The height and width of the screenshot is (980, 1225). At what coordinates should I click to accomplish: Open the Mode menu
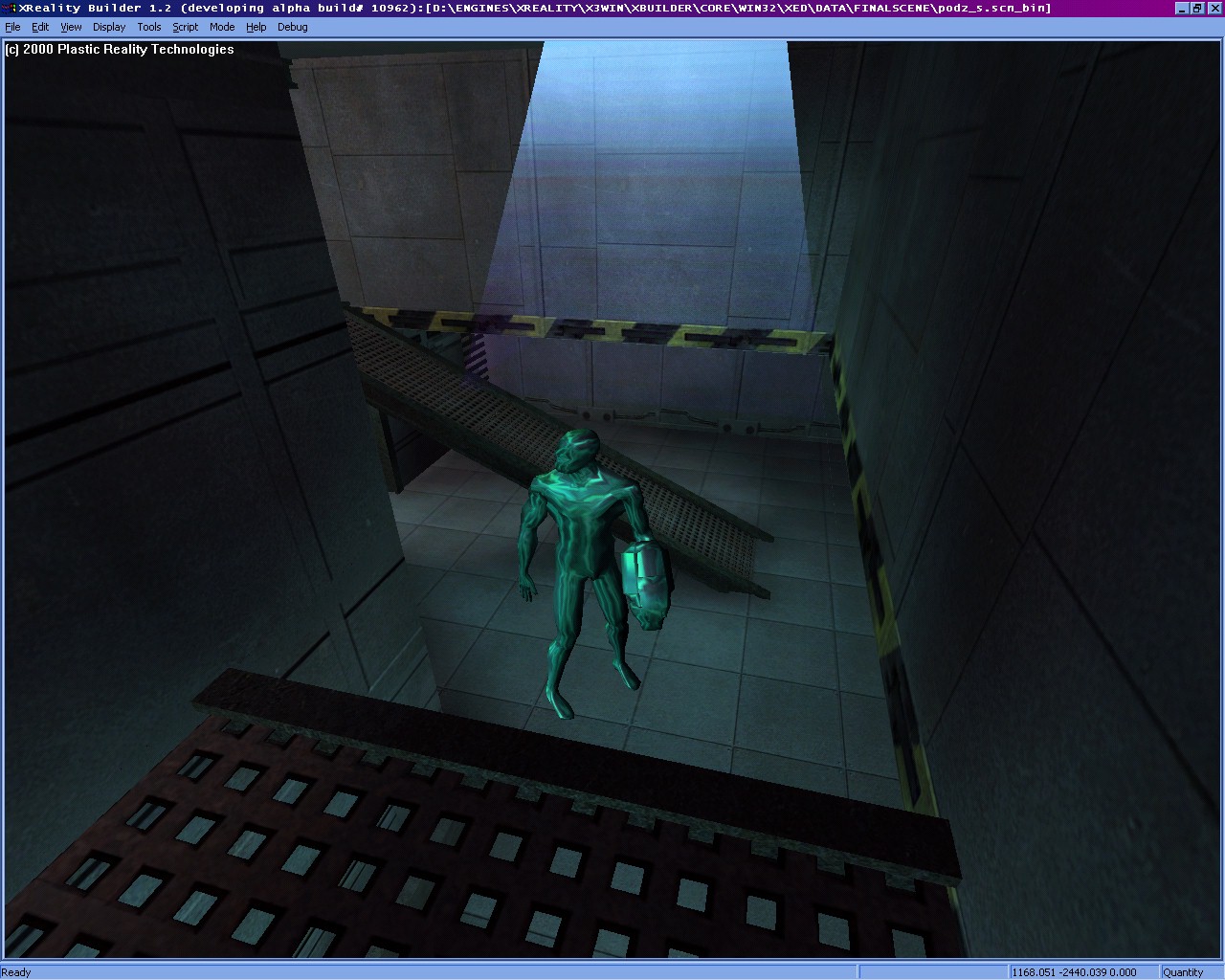(x=222, y=27)
